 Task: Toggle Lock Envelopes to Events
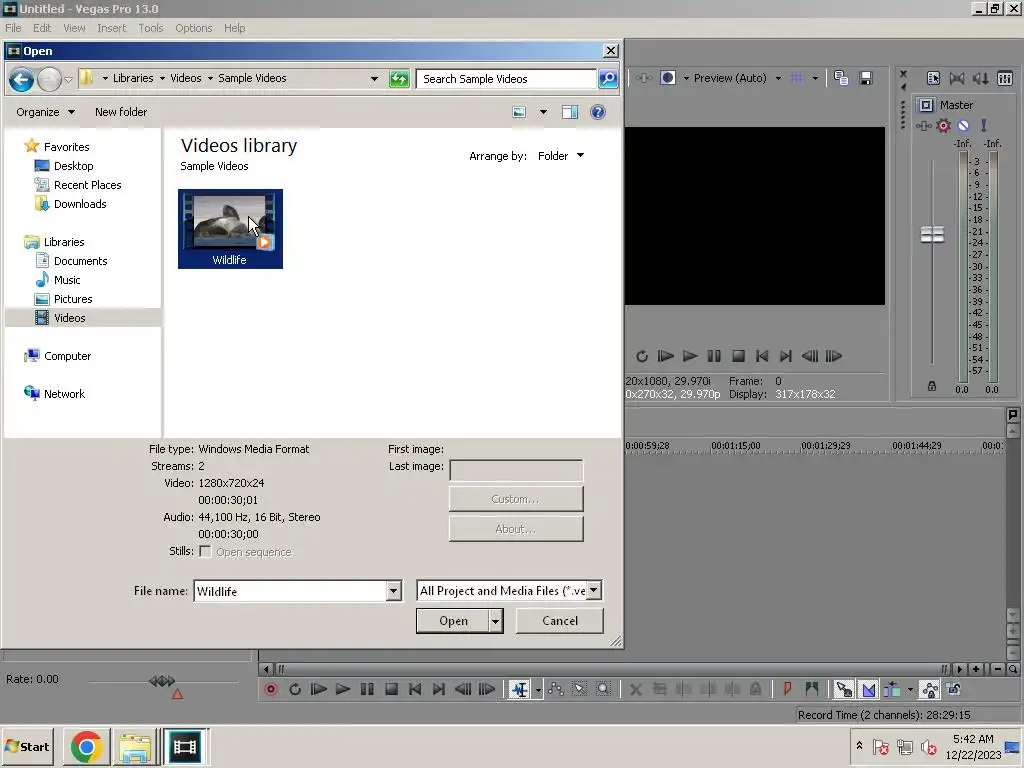click(929, 689)
